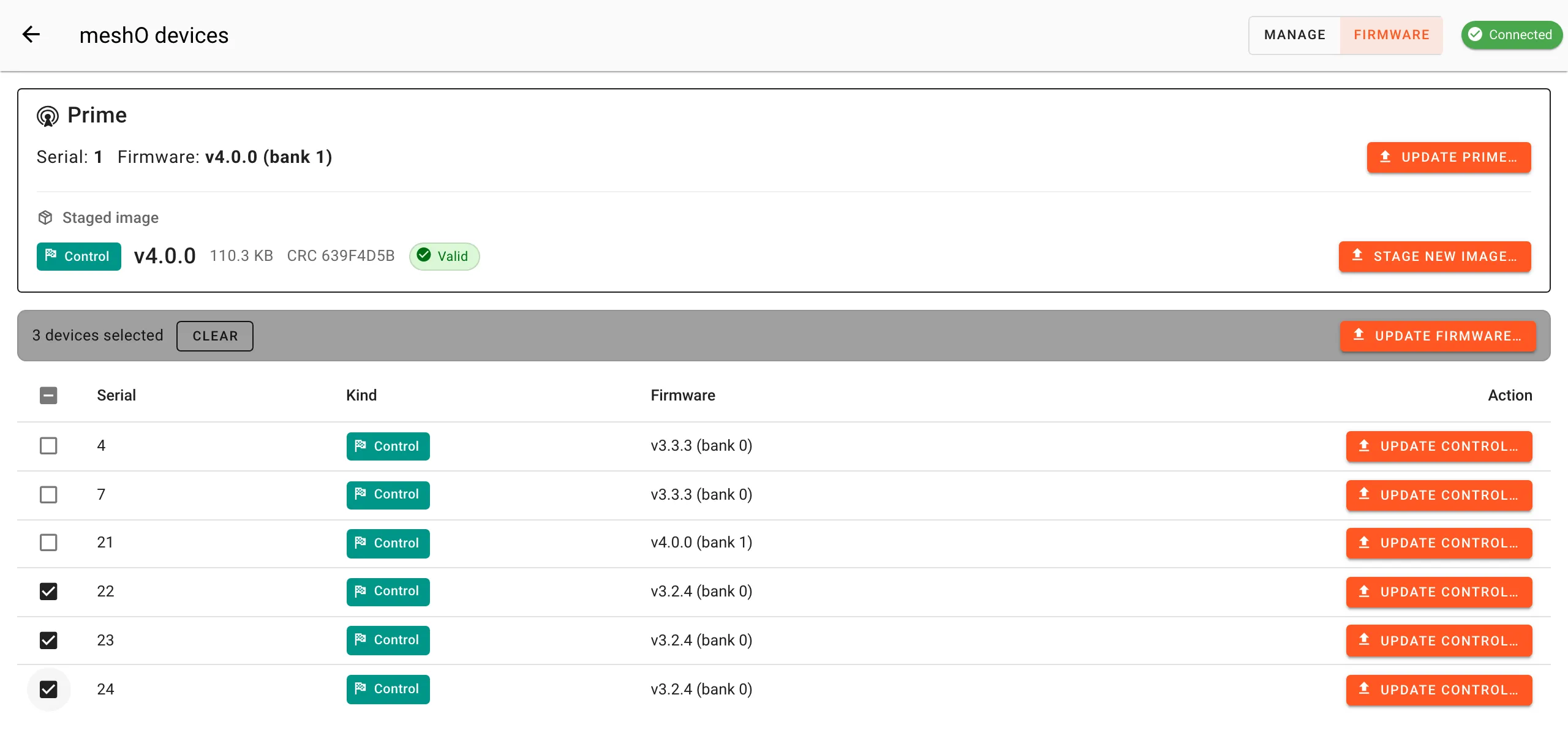Image resolution: width=1568 pixels, height=741 pixels.
Task: Check the box for serial 4
Action: pyautogui.click(x=48, y=445)
